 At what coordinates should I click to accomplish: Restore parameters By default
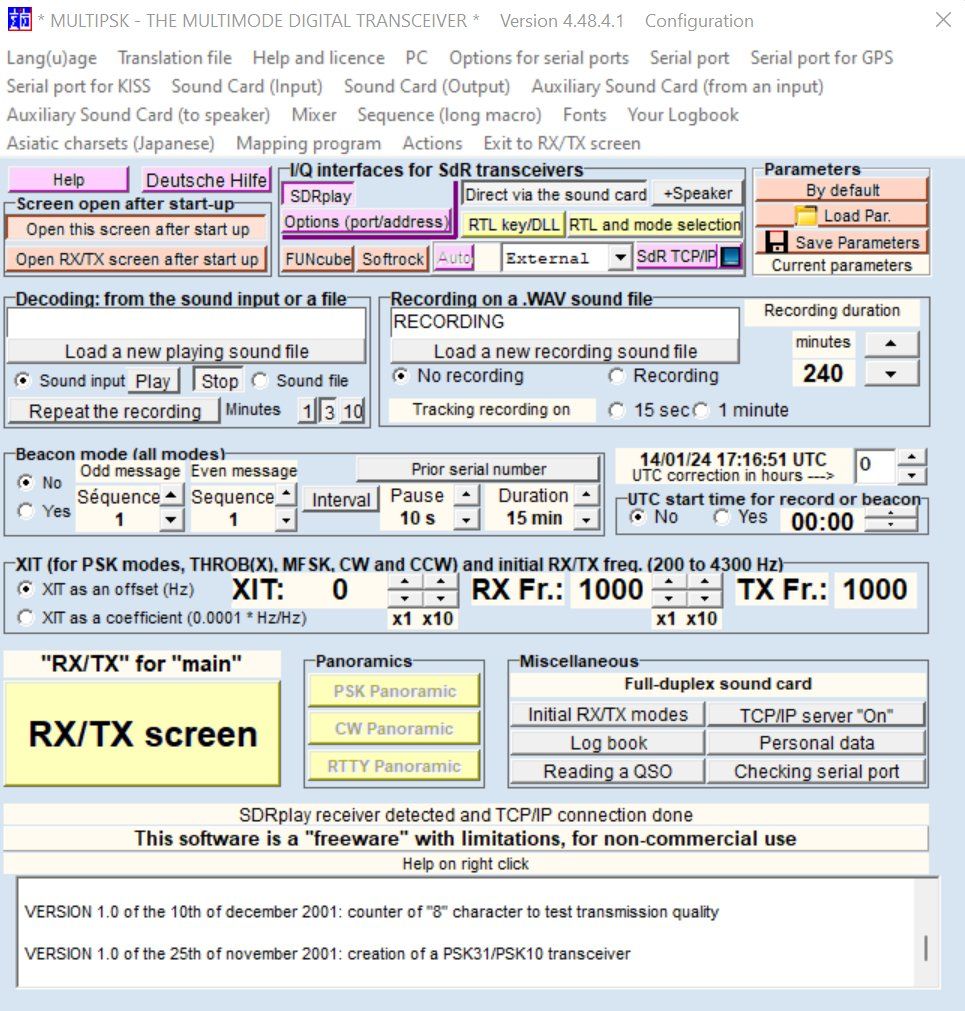(x=841, y=190)
